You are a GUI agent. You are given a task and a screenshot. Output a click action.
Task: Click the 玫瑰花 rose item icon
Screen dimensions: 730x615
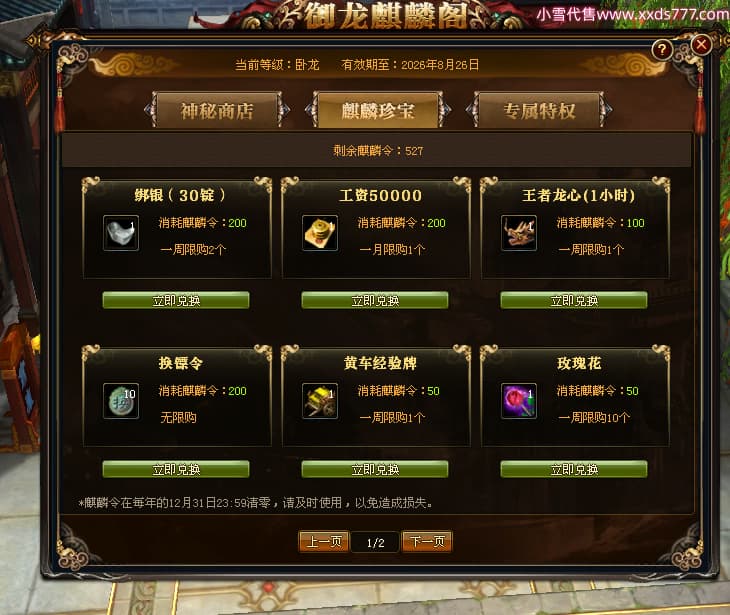coord(519,401)
